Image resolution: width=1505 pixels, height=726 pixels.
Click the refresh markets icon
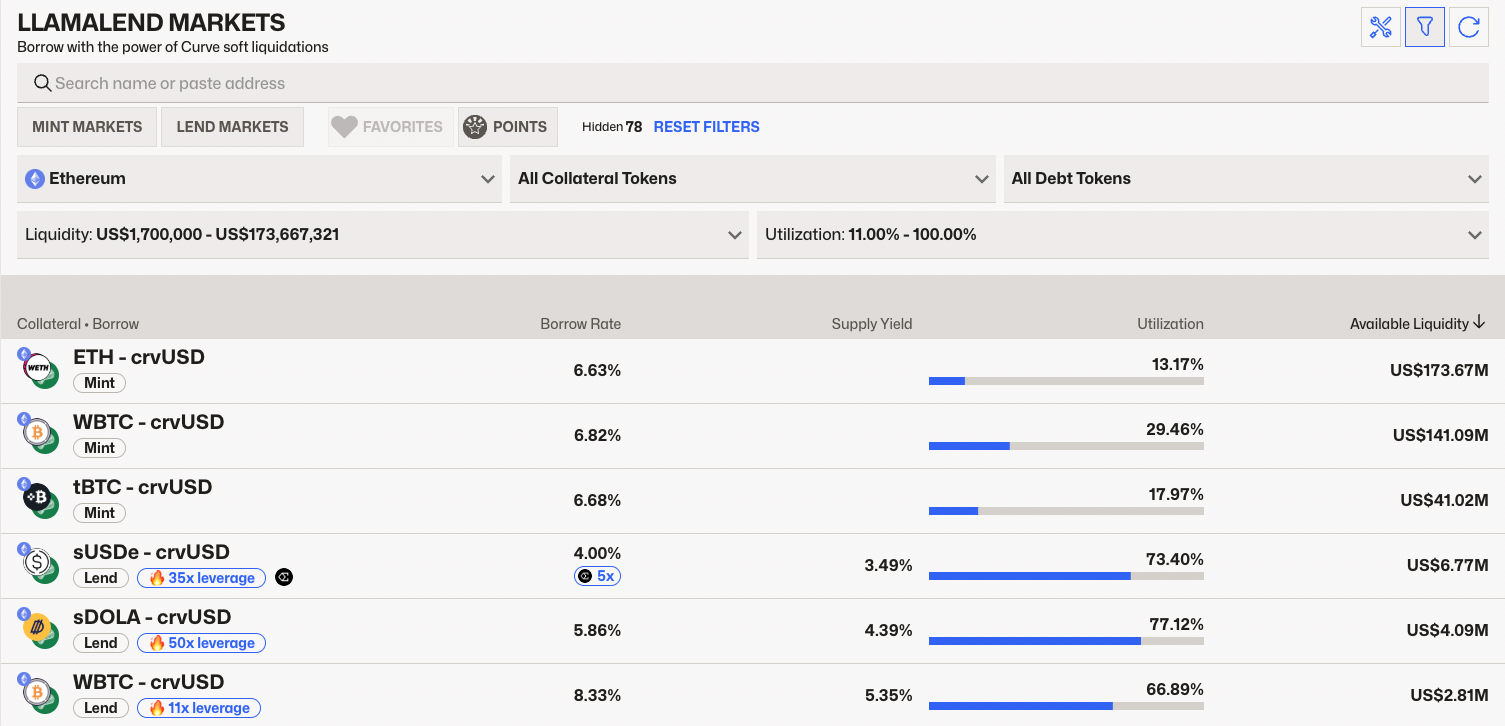pos(1469,27)
